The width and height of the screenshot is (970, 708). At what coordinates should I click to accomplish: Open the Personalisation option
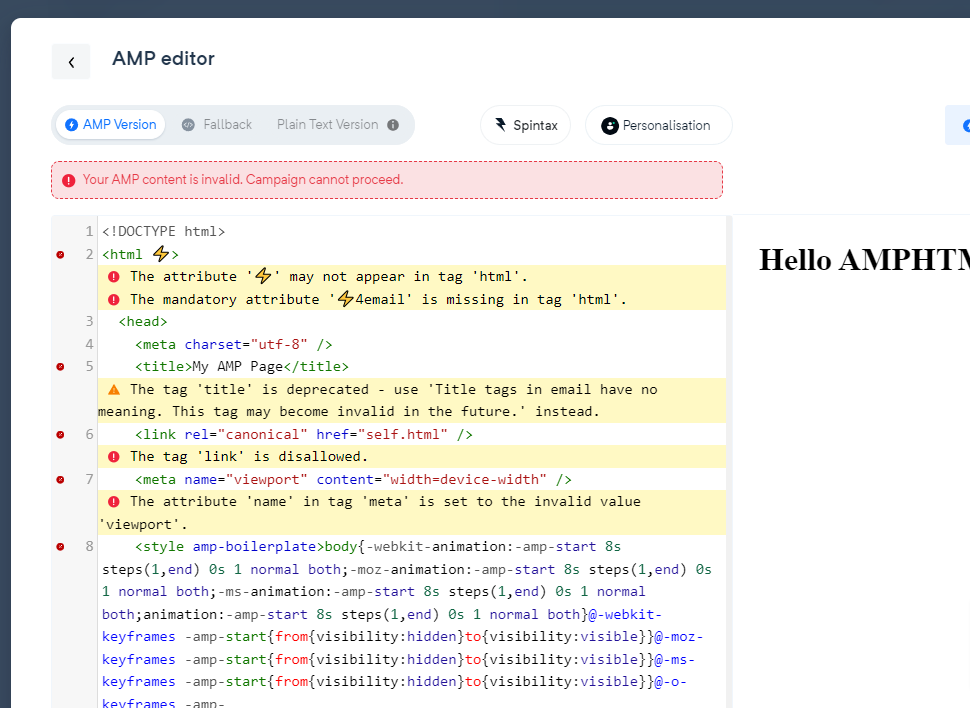pos(658,125)
